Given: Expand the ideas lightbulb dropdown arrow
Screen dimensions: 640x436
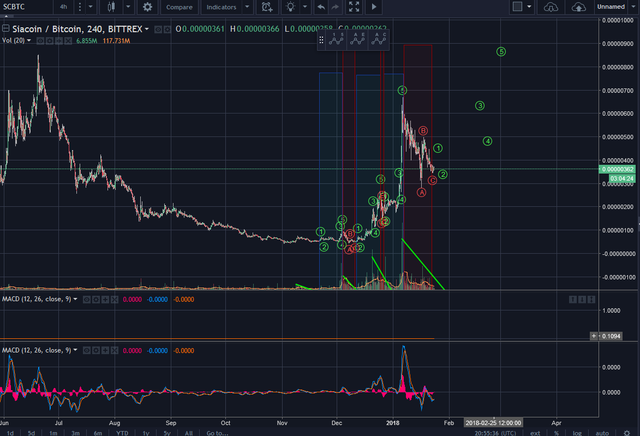Looking at the screenshot, I should coord(304,7).
